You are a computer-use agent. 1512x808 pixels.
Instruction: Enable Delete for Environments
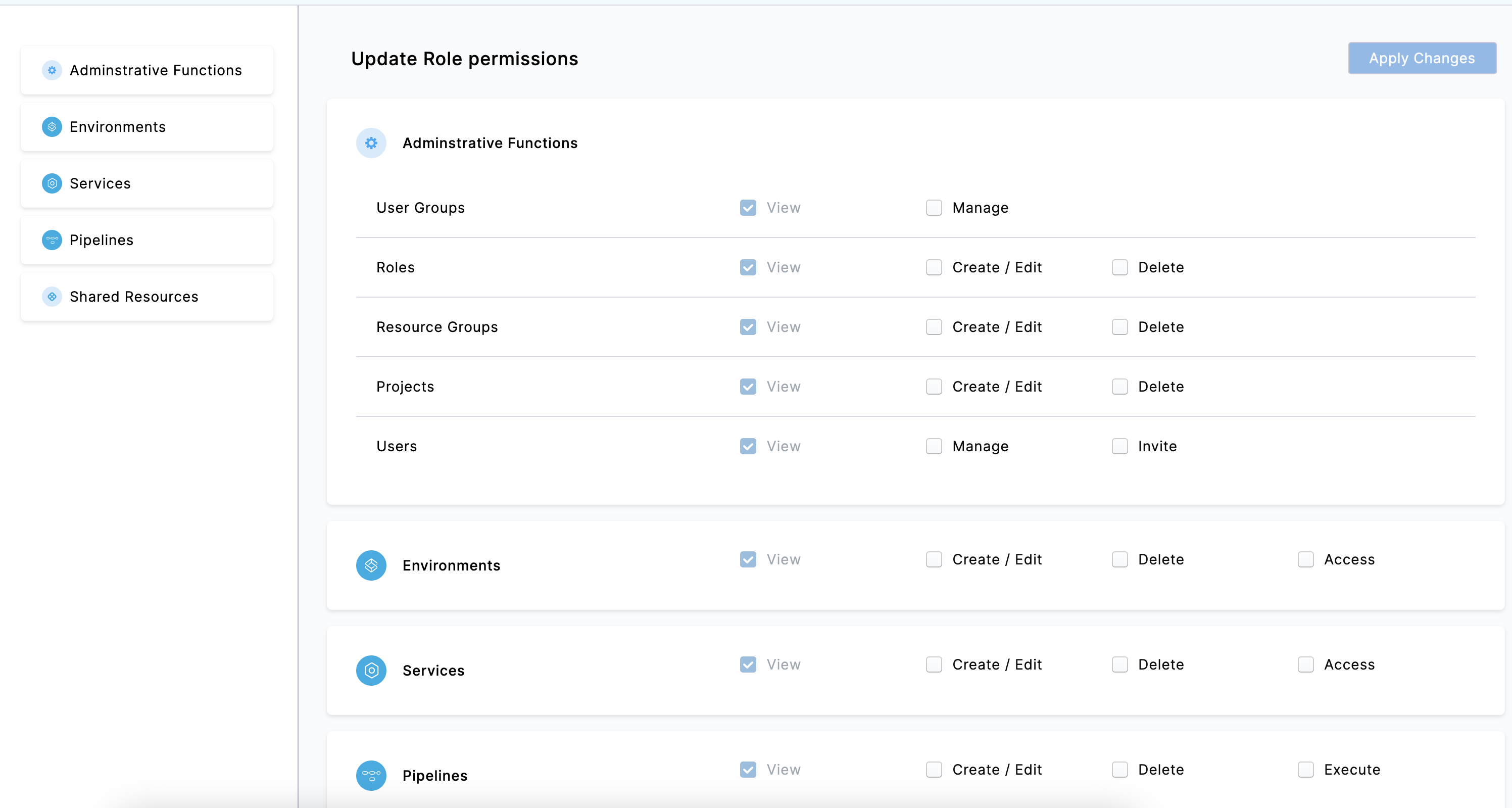(1120, 559)
